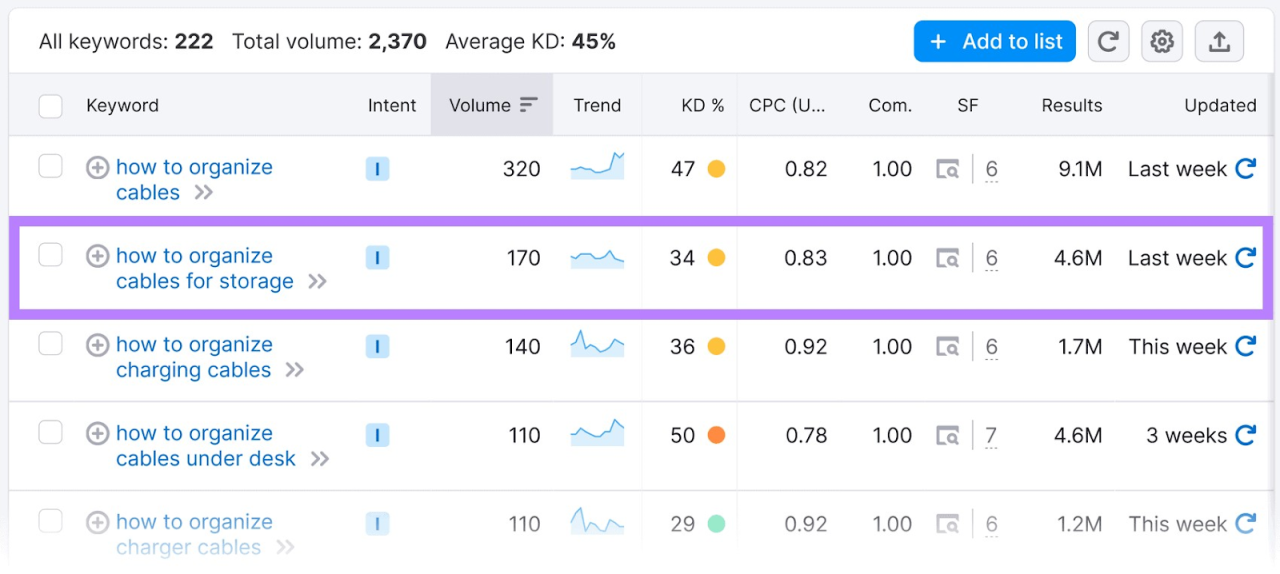This screenshot has height=574, width=1280.
Task: Tick the select-all checkbox in header
Action: coord(50,106)
